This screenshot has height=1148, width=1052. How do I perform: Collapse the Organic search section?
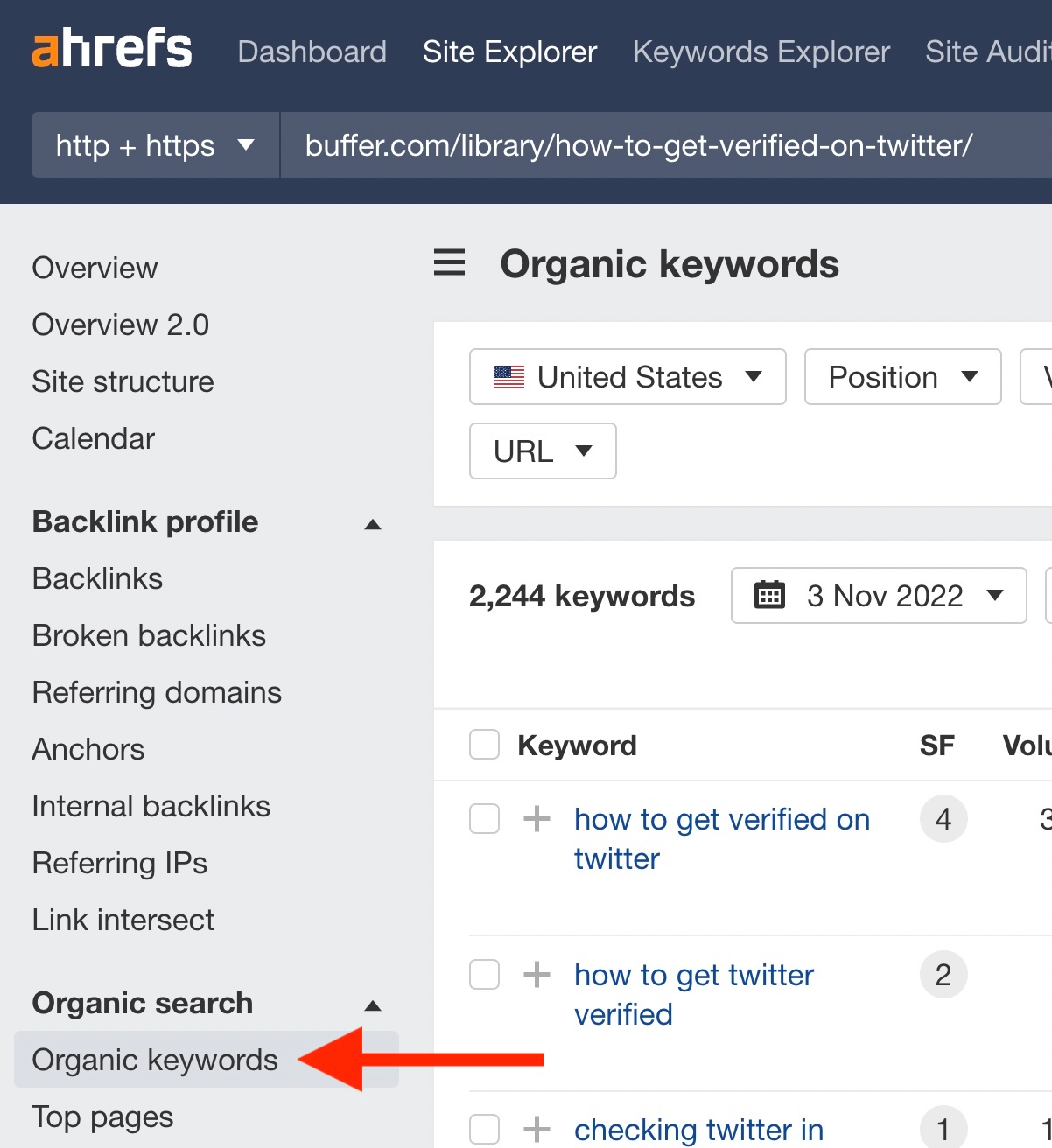(x=373, y=1005)
